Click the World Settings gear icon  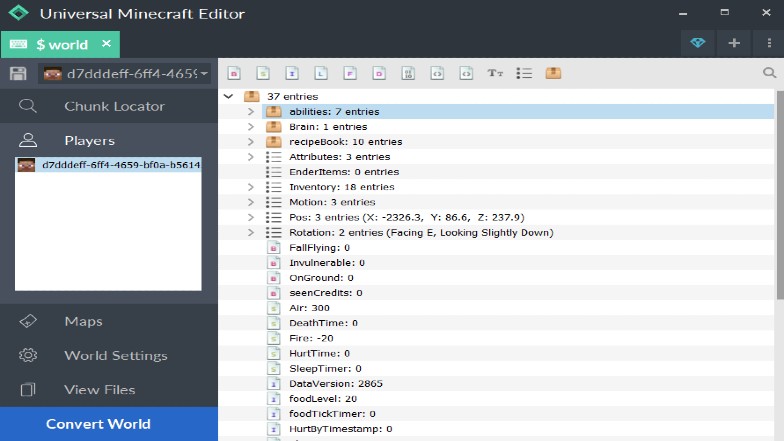coord(28,355)
